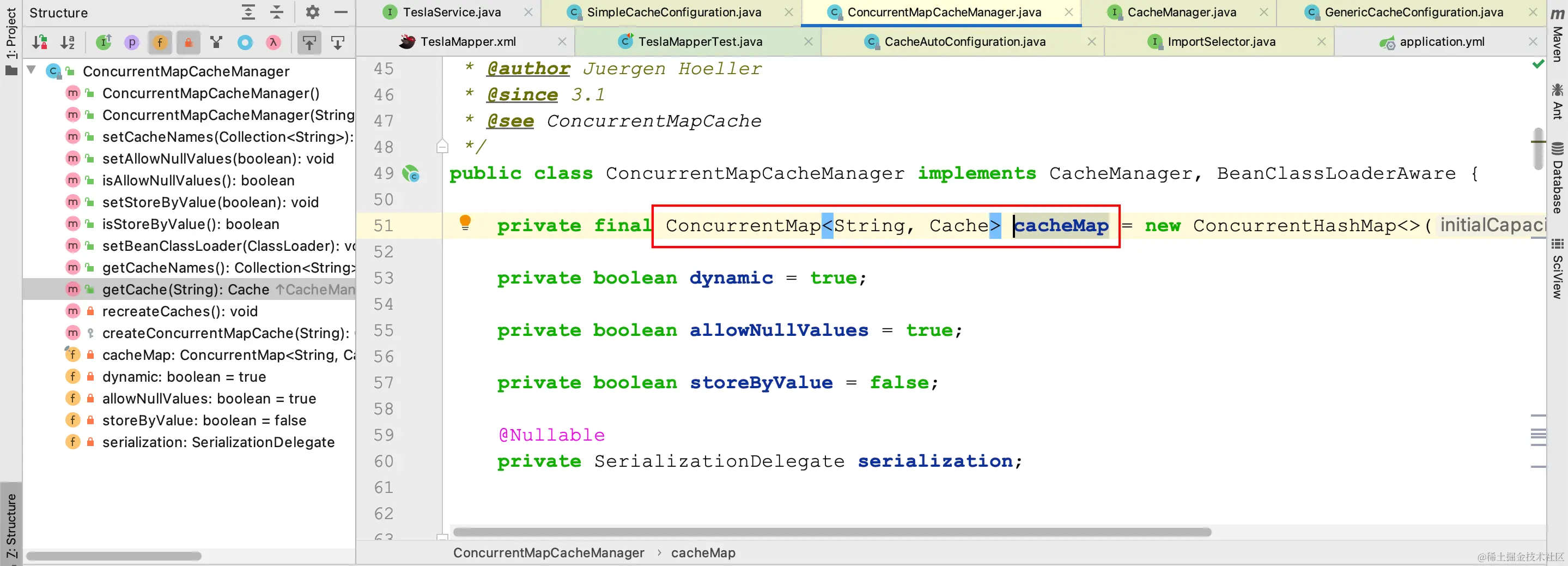Close the TeslaService.java tab
Screen dimensions: 1568x566
[x=528, y=12]
